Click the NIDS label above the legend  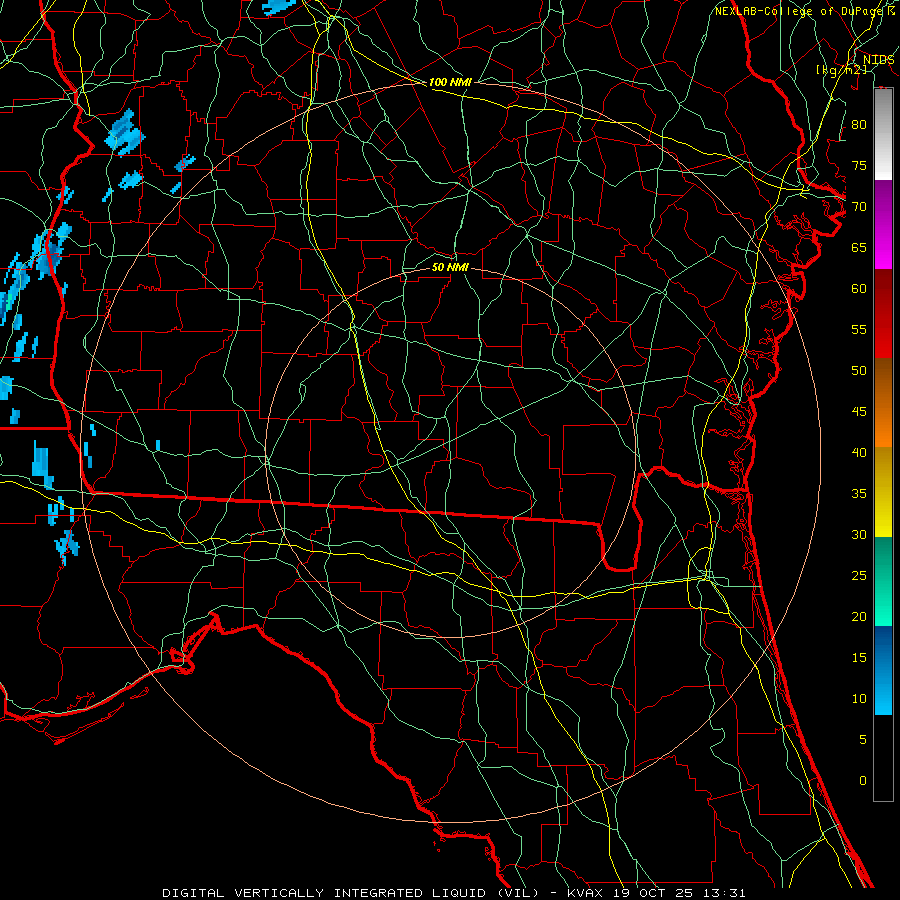pyautogui.click(x=878, y=60)
